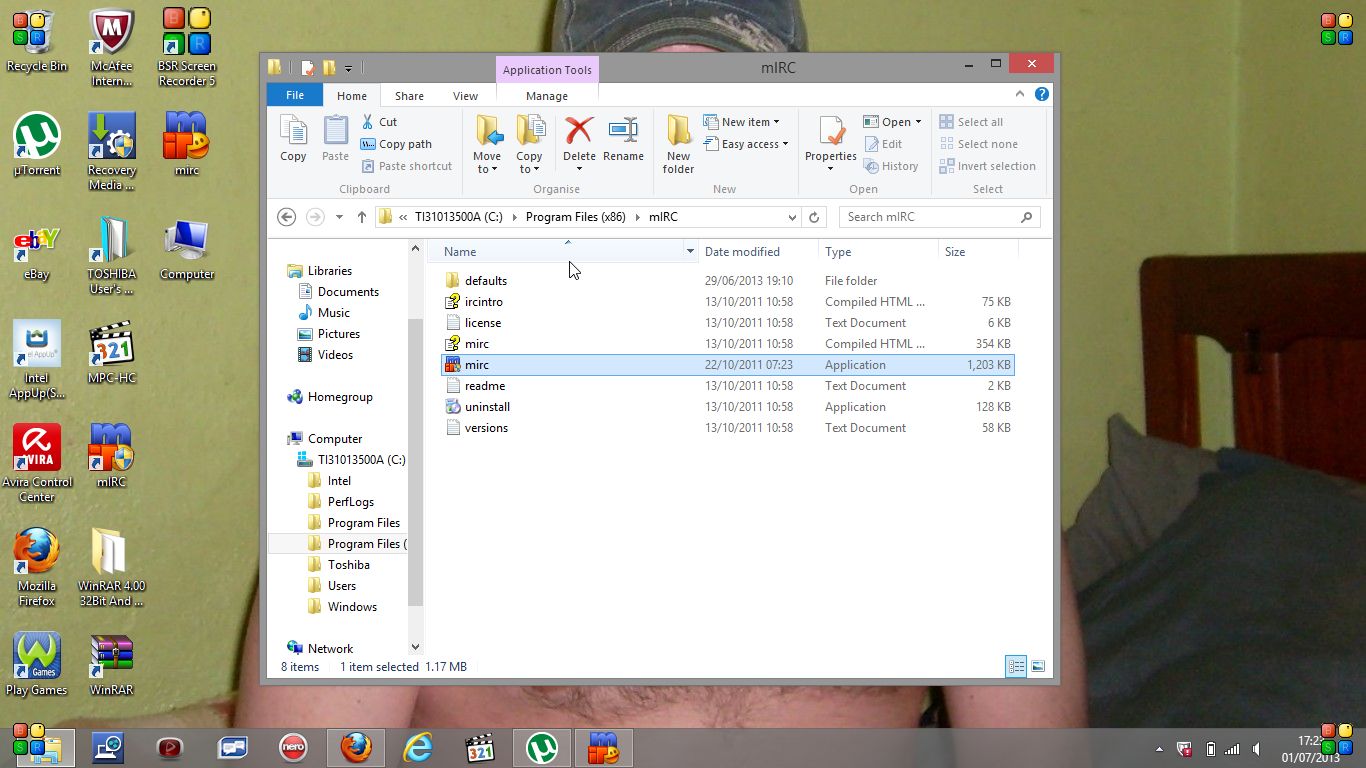Switch to the View ribbon tab
The height and width of the screenshot is (768, 1366).
tap(465, 96)
